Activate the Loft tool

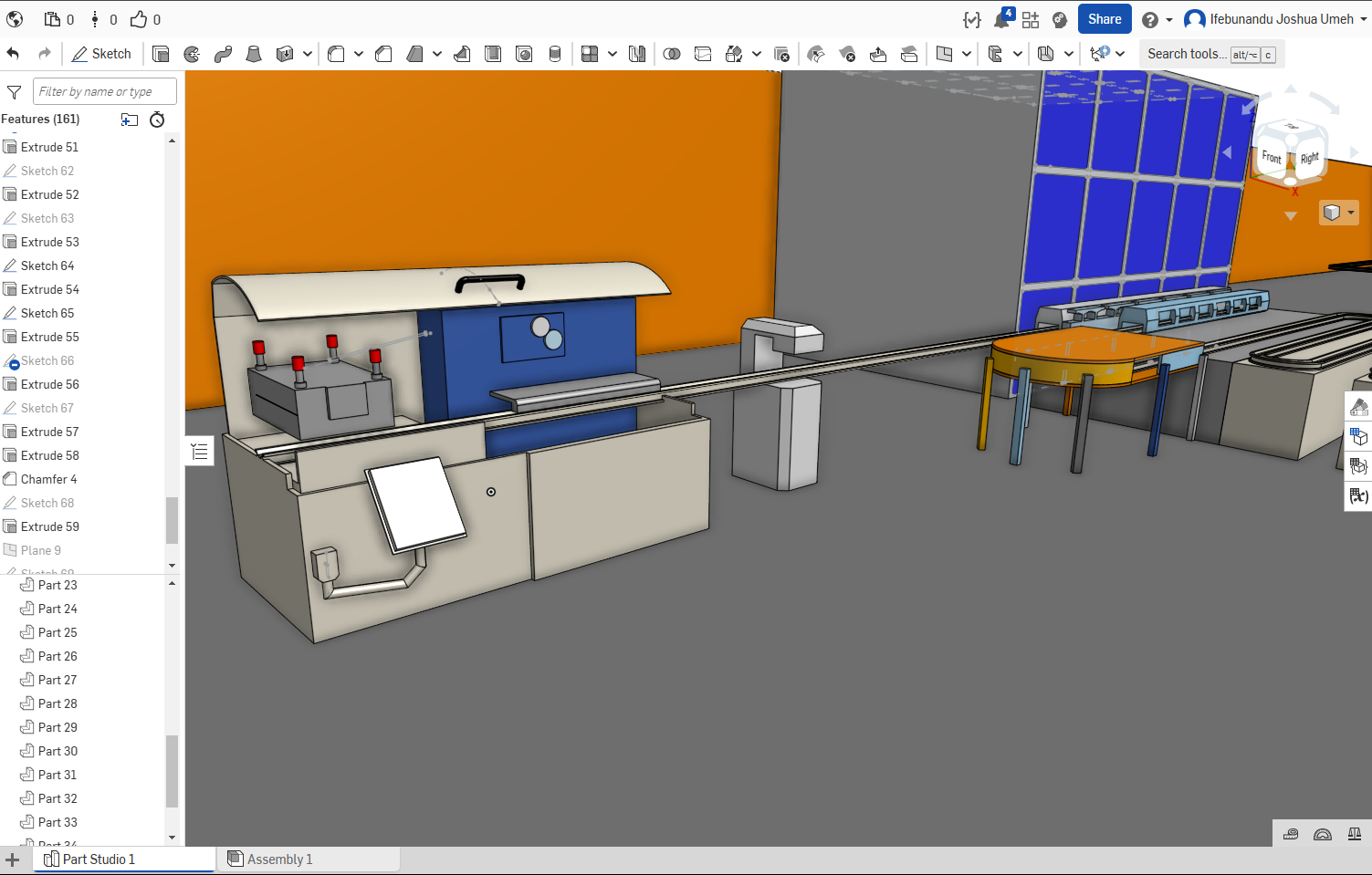pos(254,54)
